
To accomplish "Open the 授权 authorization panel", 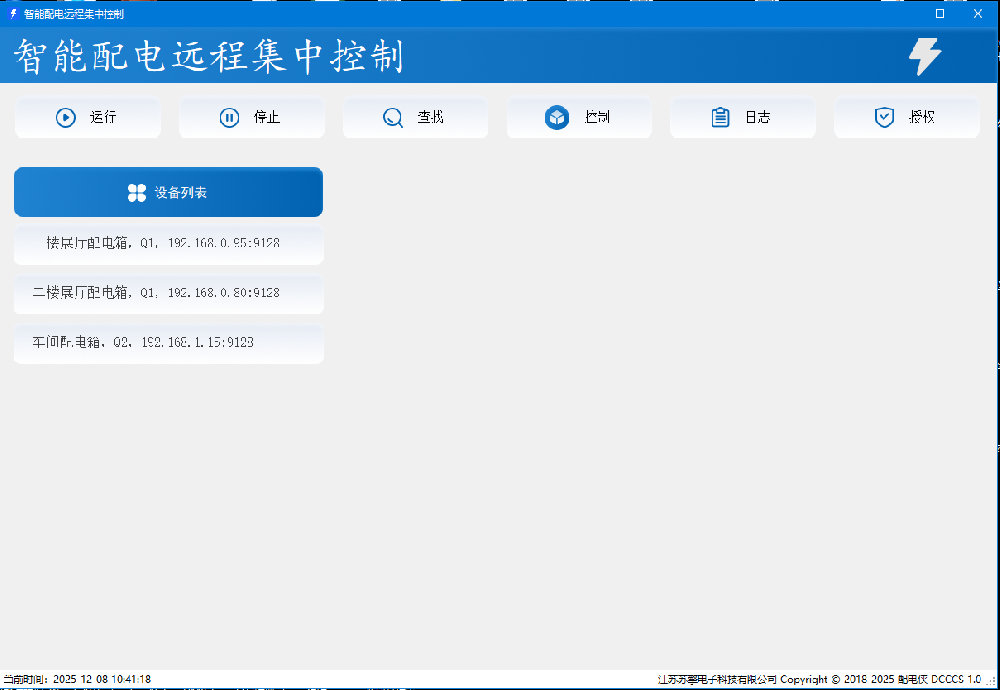I will (x=906, y=117).
